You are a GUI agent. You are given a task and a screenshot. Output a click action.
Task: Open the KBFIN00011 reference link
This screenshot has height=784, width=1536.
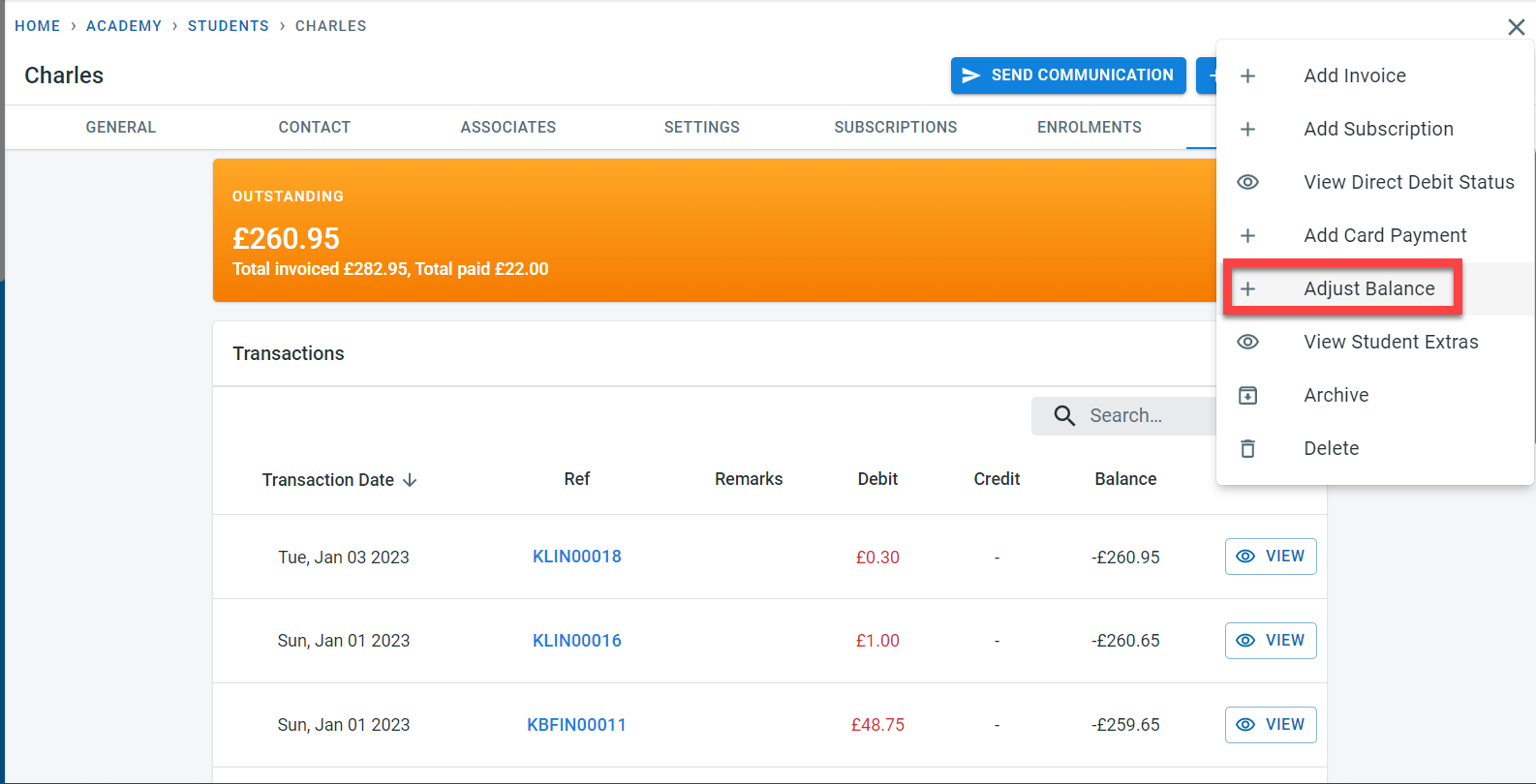tap(576, 725)
